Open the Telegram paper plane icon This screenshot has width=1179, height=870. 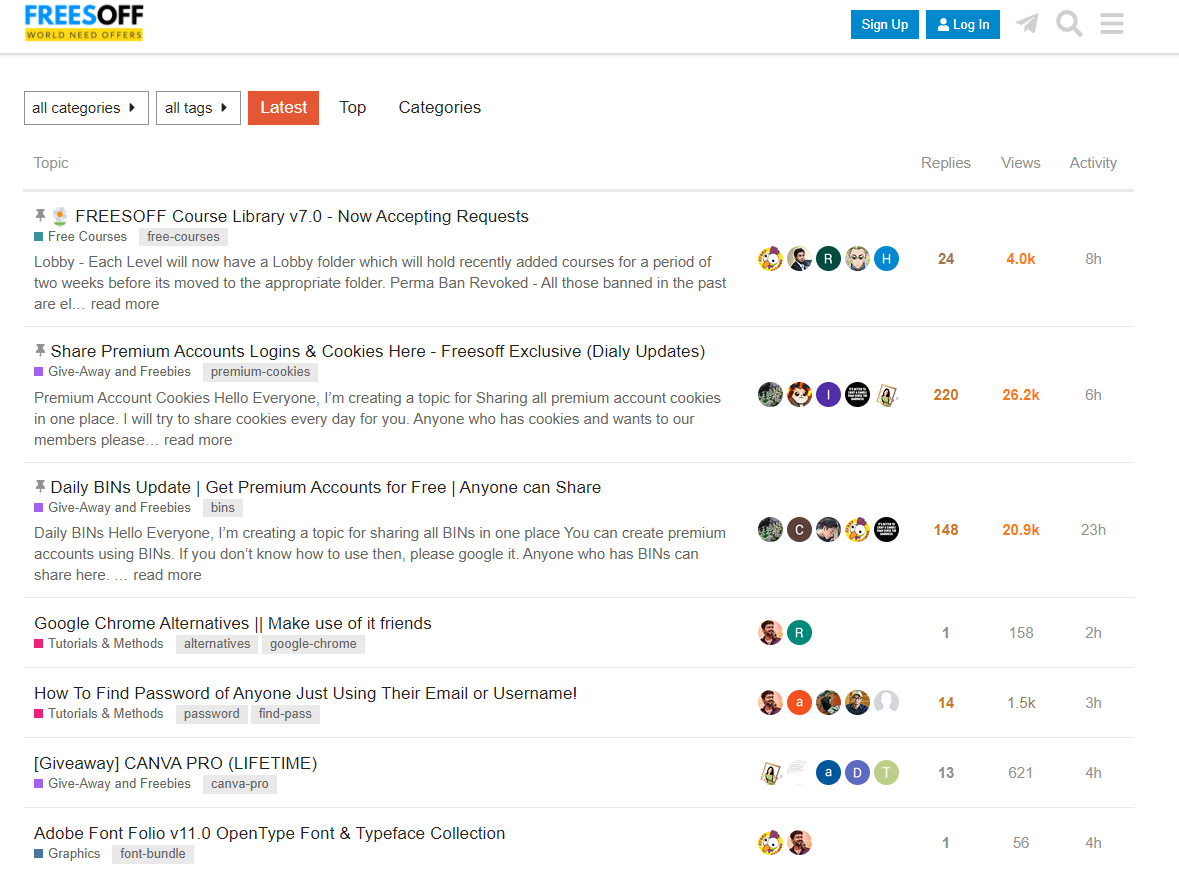1027,23
